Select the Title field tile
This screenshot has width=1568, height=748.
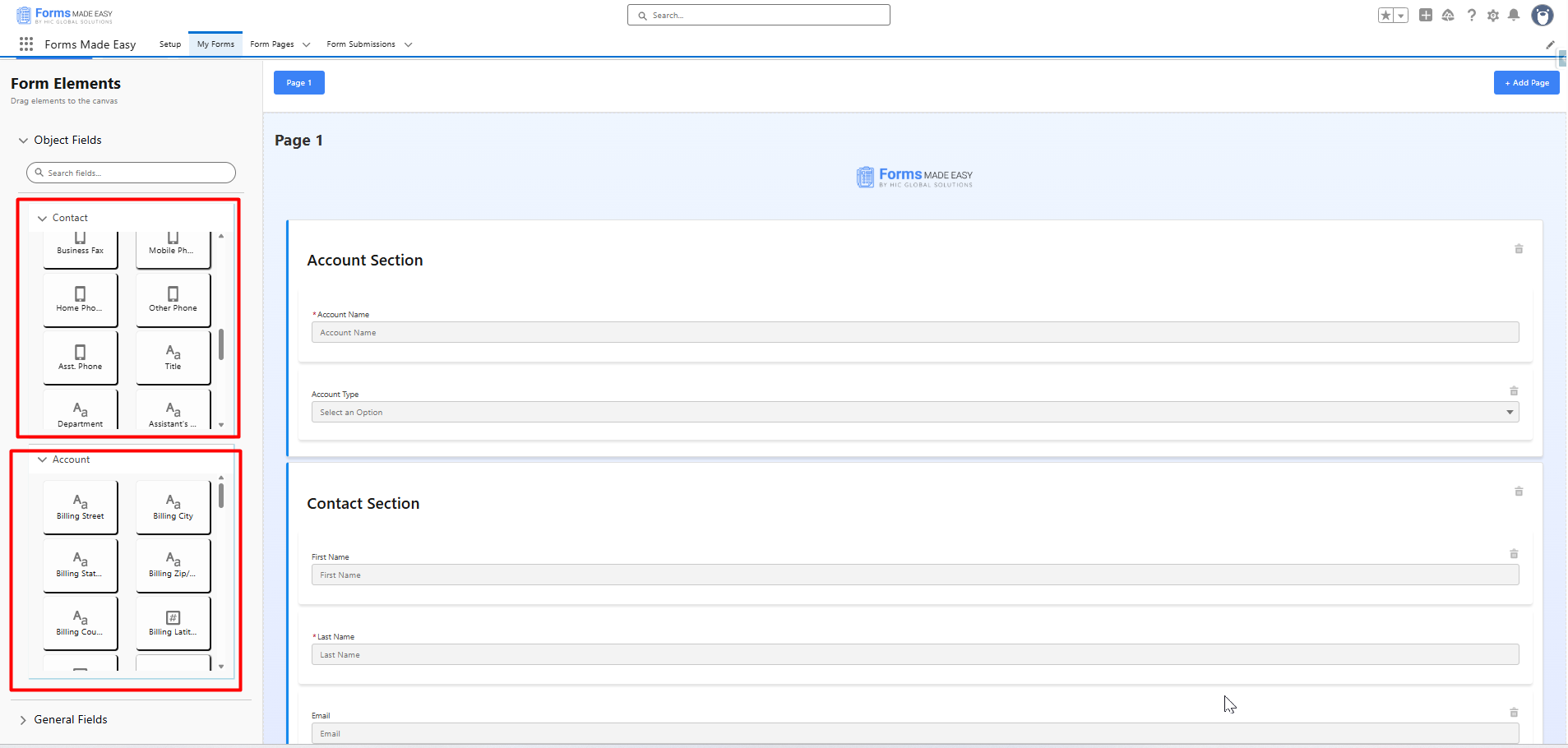click(173, 358)
